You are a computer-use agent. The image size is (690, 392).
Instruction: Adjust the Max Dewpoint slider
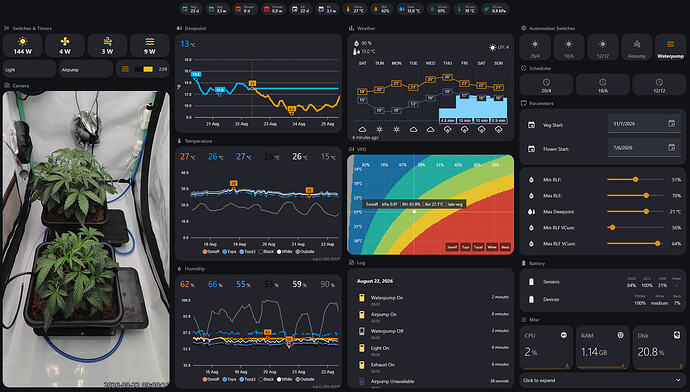pos(635,212)
